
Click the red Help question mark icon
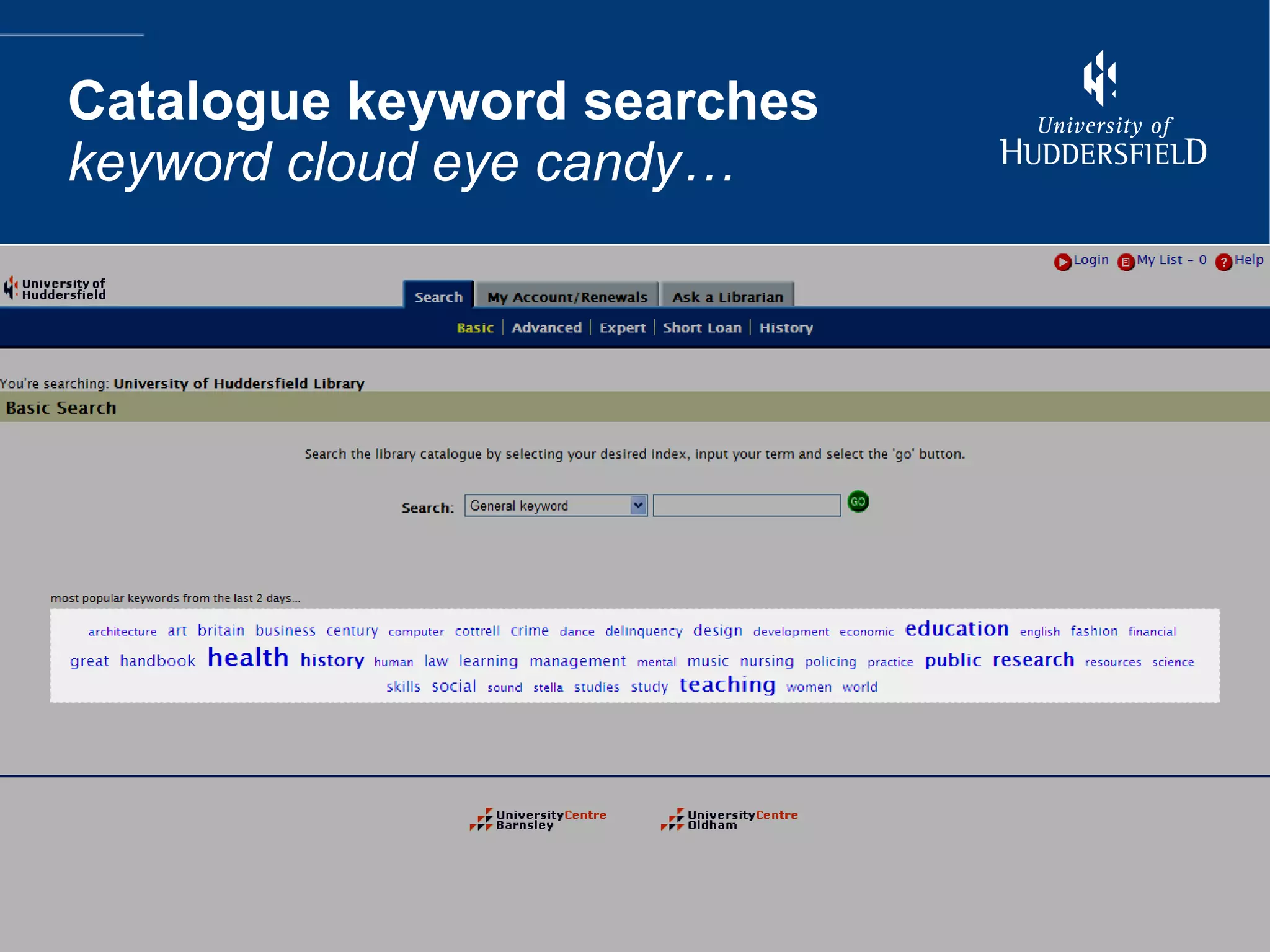coord(1223,262)
